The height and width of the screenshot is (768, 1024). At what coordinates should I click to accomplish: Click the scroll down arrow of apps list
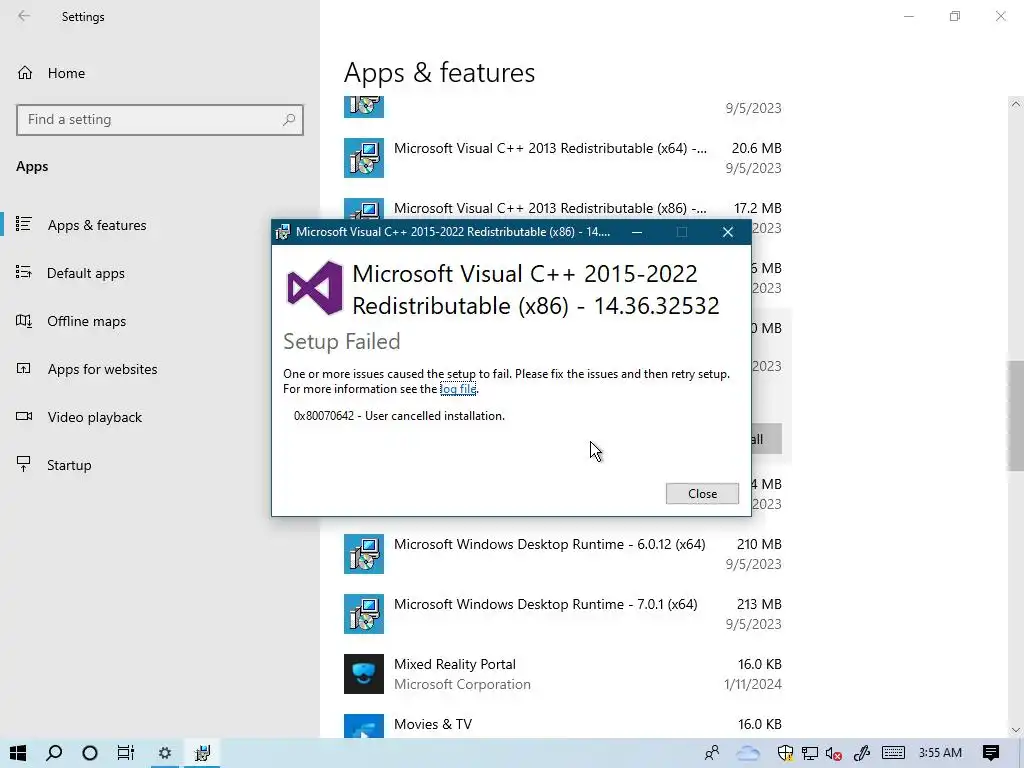point(1015,730)
